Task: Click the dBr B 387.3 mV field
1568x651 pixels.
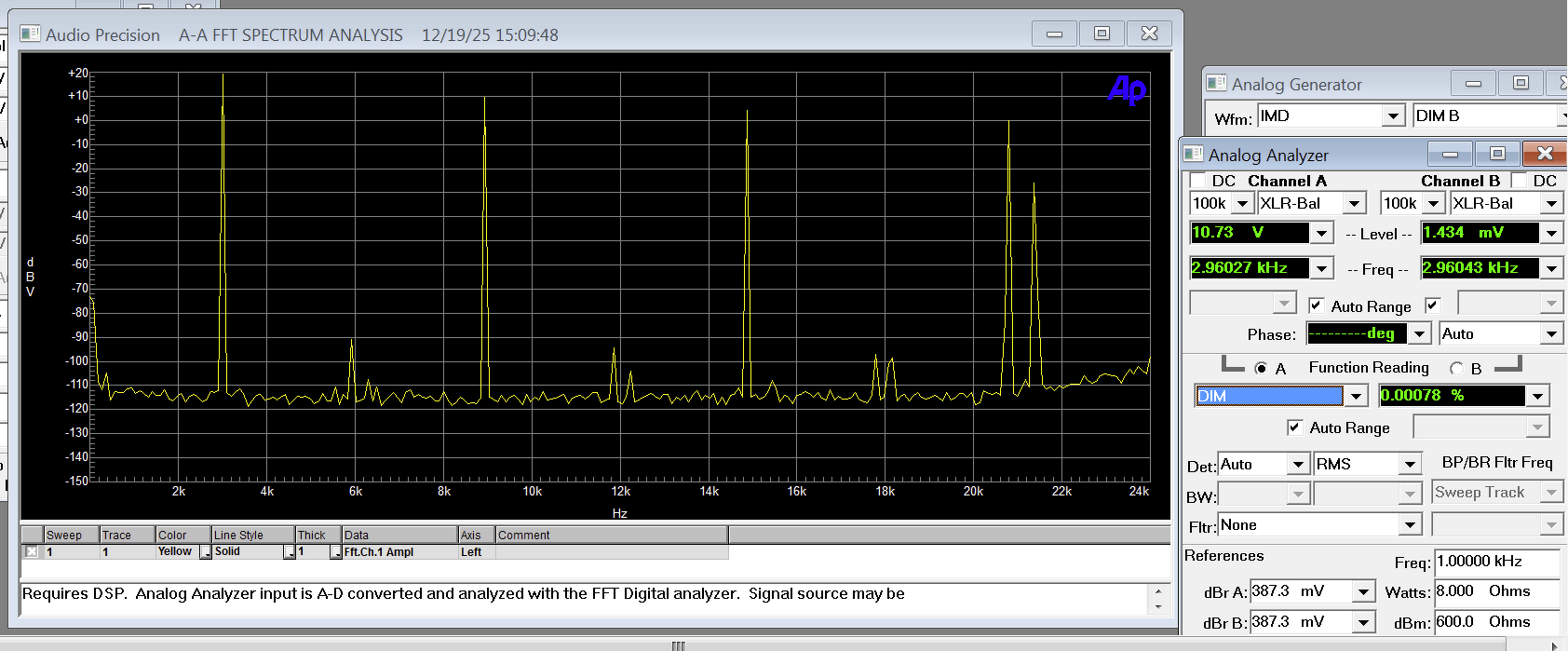Action: coord(1302,622)
